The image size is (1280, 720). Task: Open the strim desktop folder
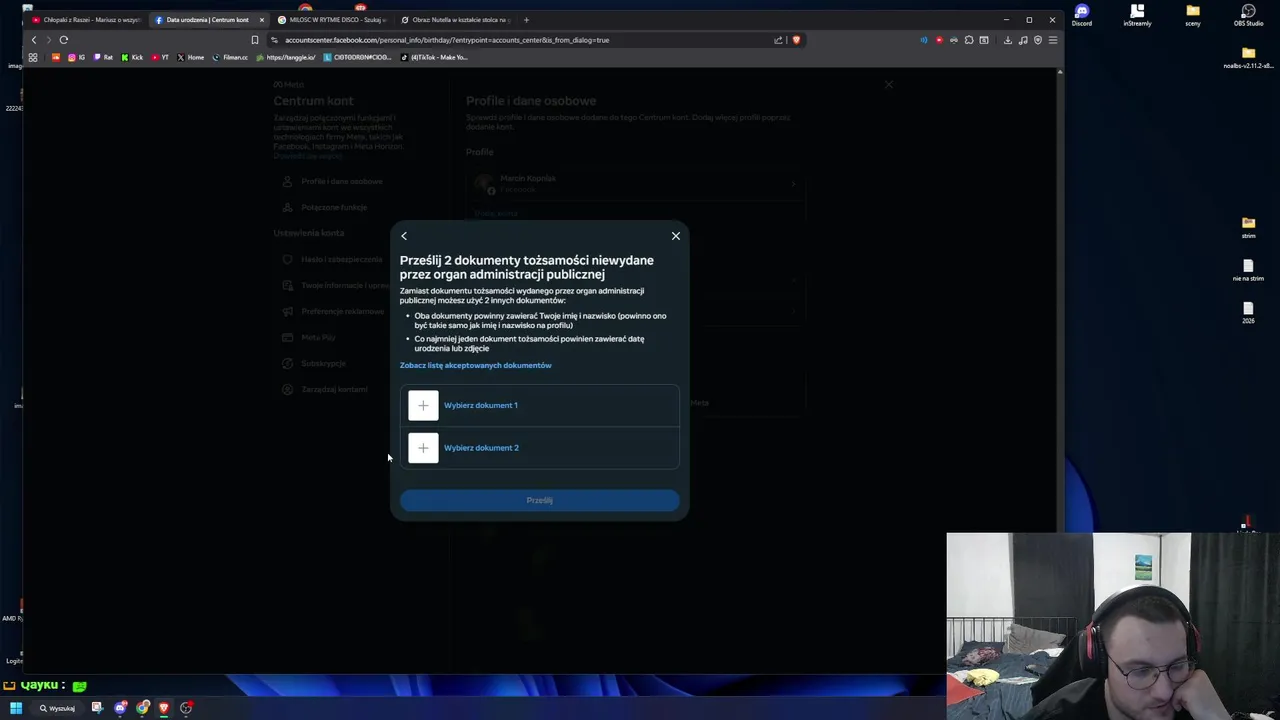tap(1248, 227)
